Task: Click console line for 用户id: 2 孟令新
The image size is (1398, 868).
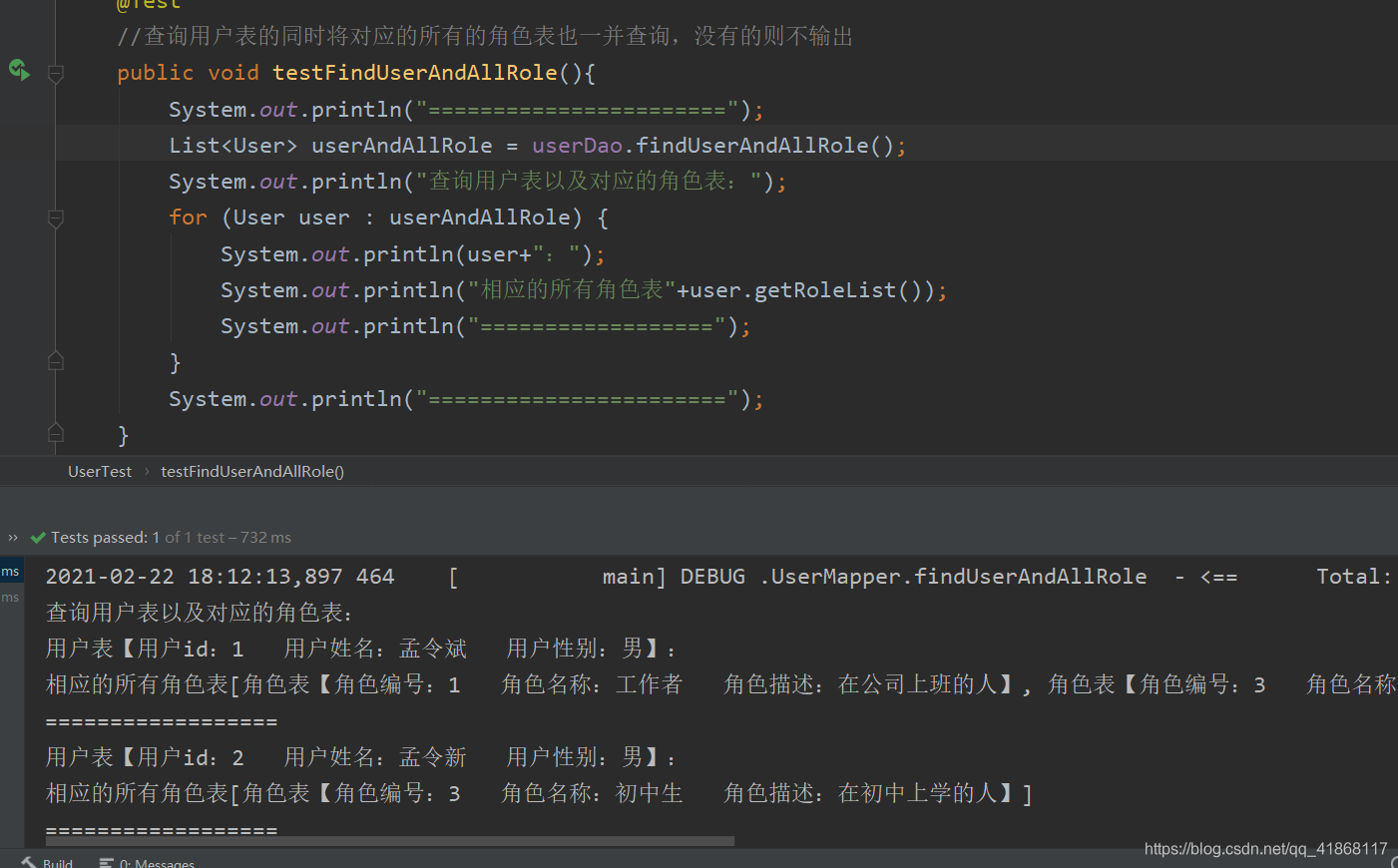Action: click(x=361, y=758)
